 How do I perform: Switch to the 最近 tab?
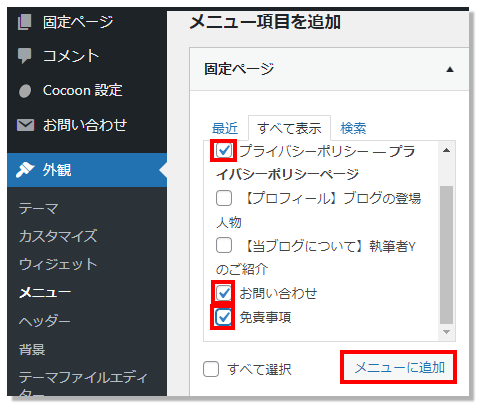tap(225, 128)
